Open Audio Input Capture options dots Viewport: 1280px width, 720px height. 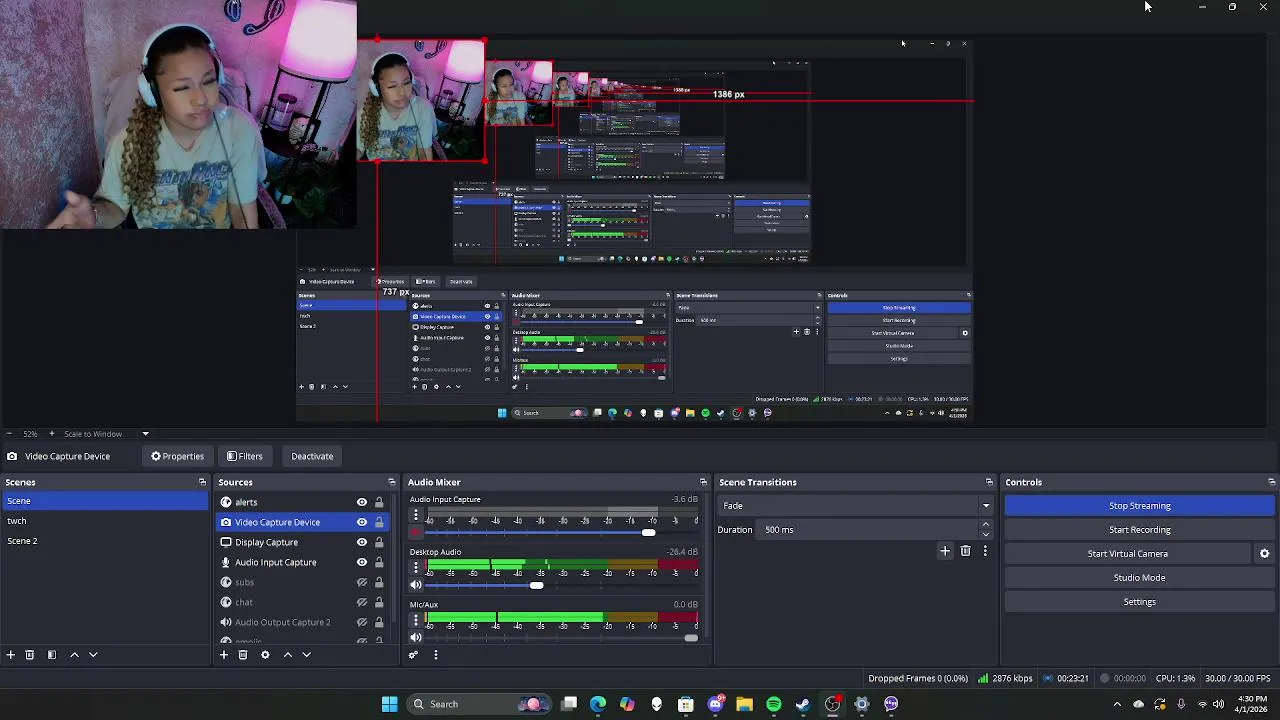(416, 515)
